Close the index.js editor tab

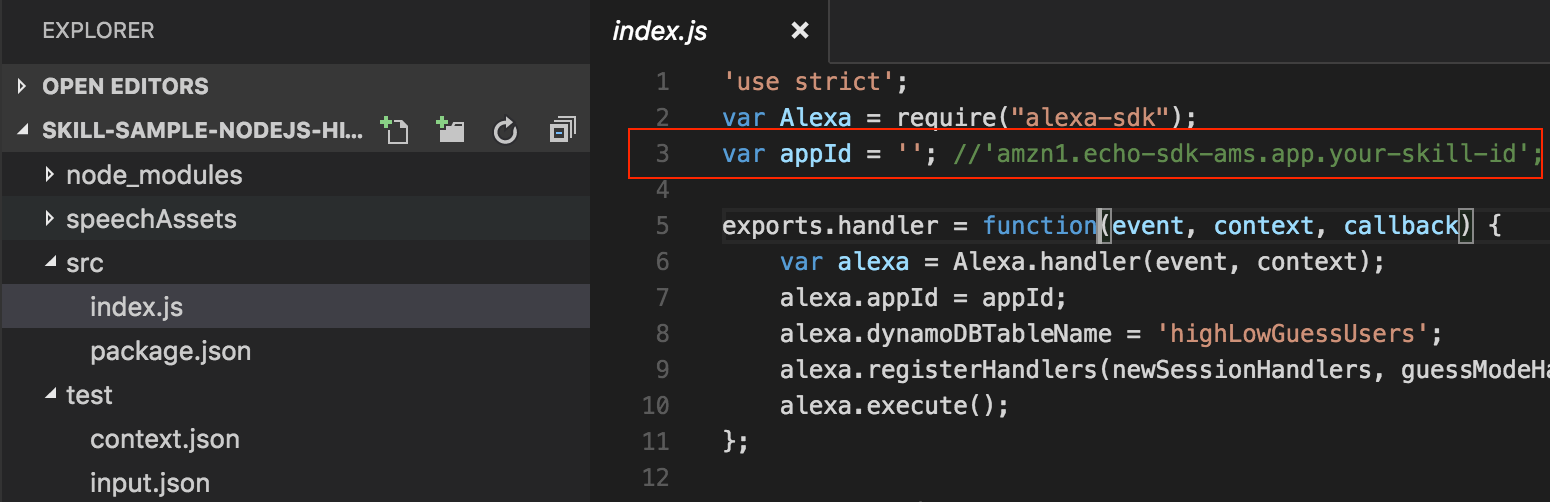tap(799, 31)
